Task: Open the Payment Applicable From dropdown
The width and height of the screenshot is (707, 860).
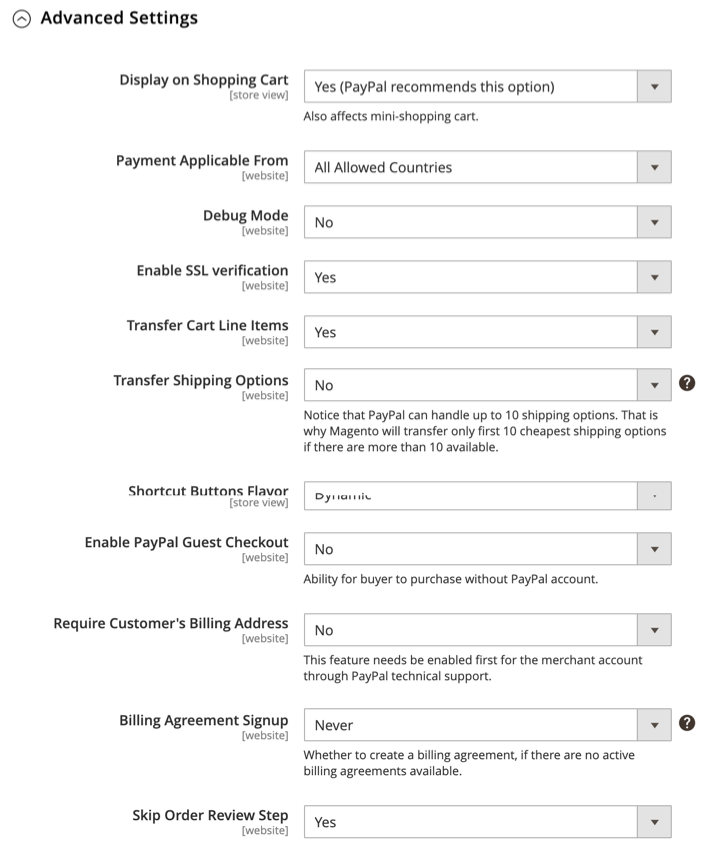Action: coord(486,167)
